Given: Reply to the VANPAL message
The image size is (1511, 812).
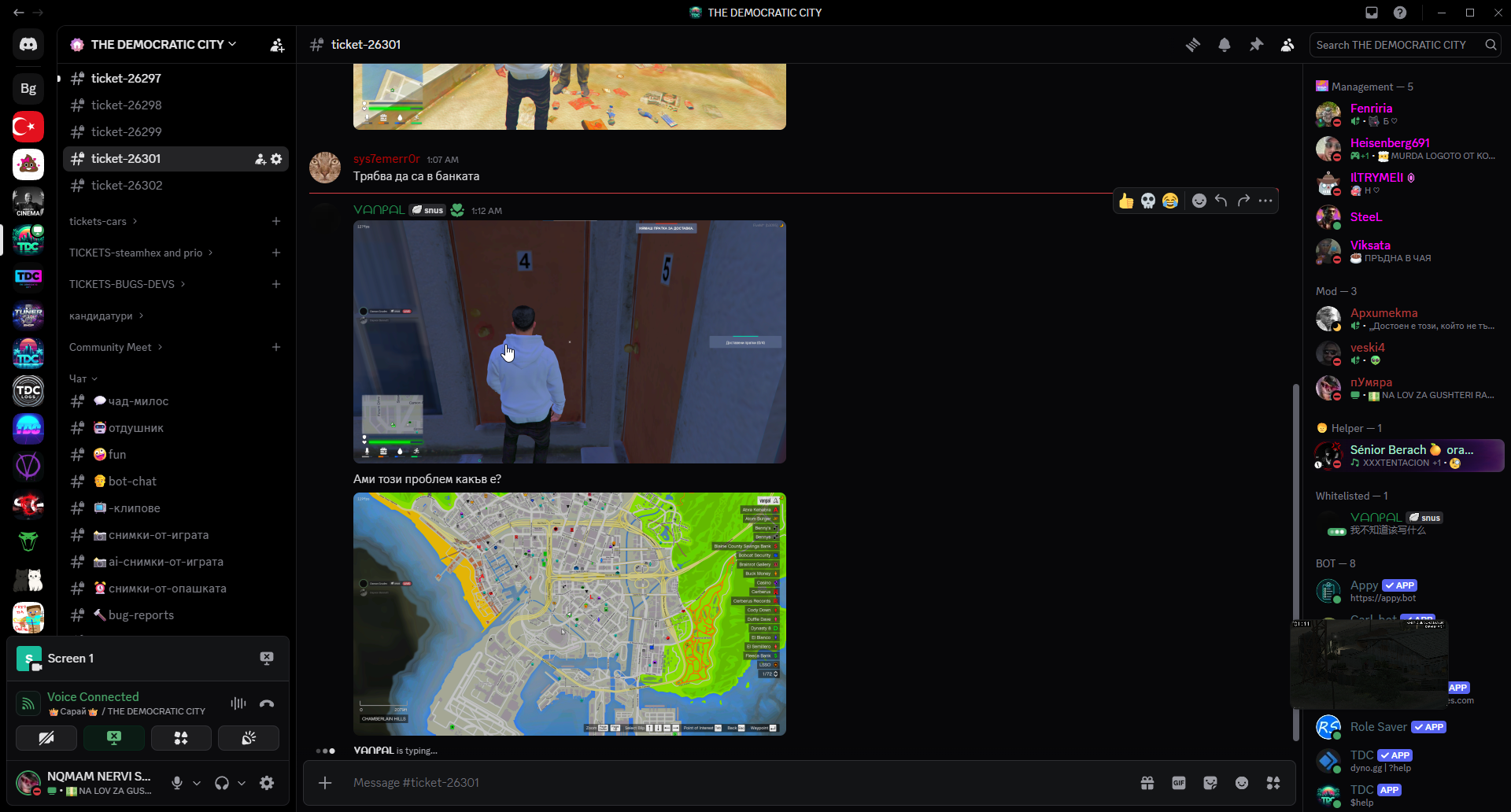Looking at the screenshot, I should [1221, 201].
